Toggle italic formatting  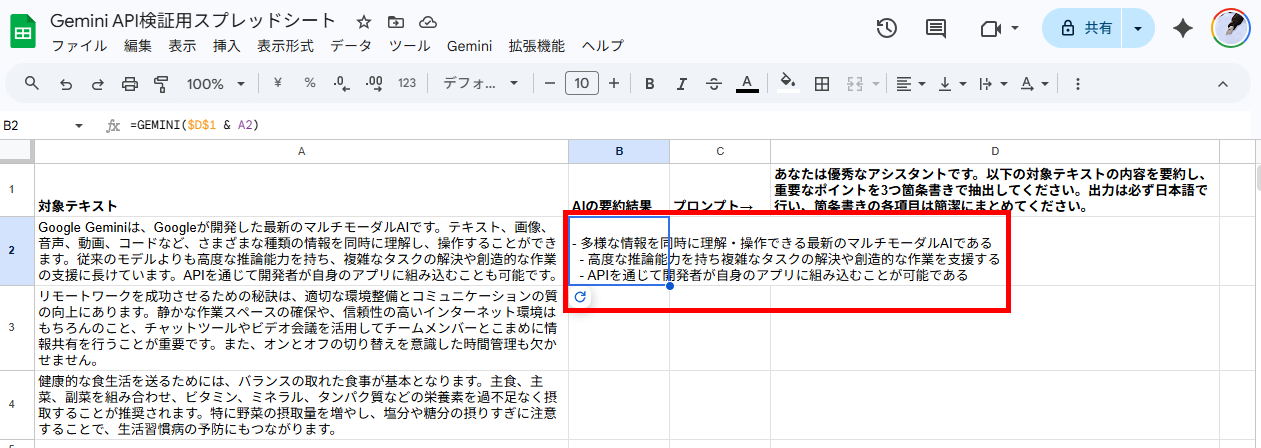point(681,83)
